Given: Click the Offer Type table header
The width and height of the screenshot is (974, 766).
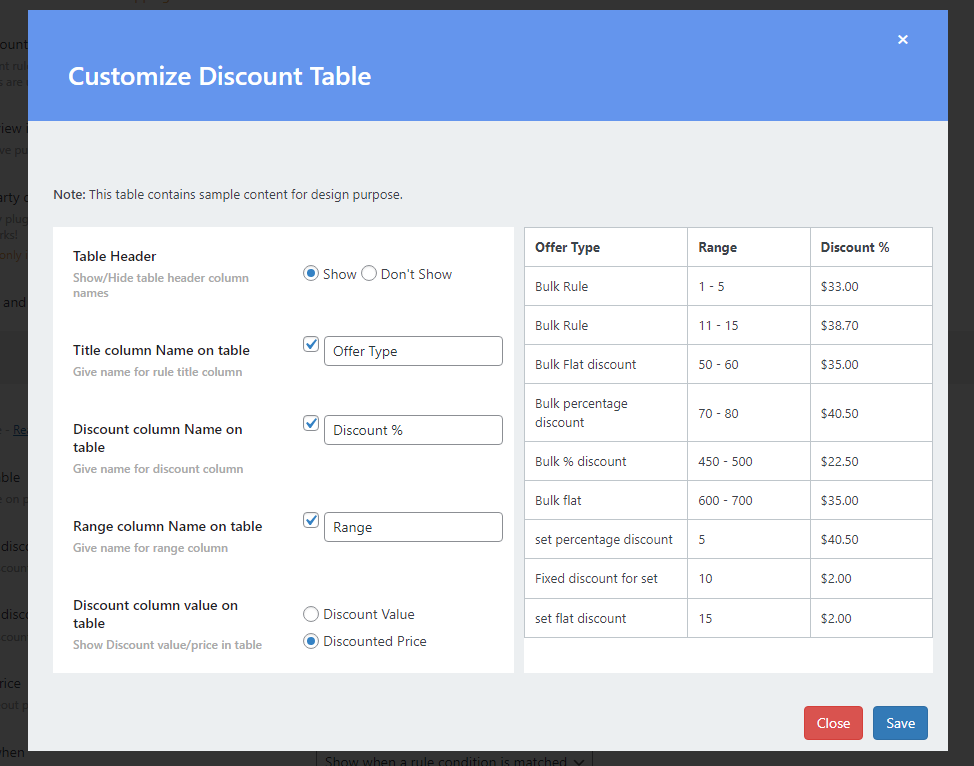Looking at the screenshot, I should [606, 247].
